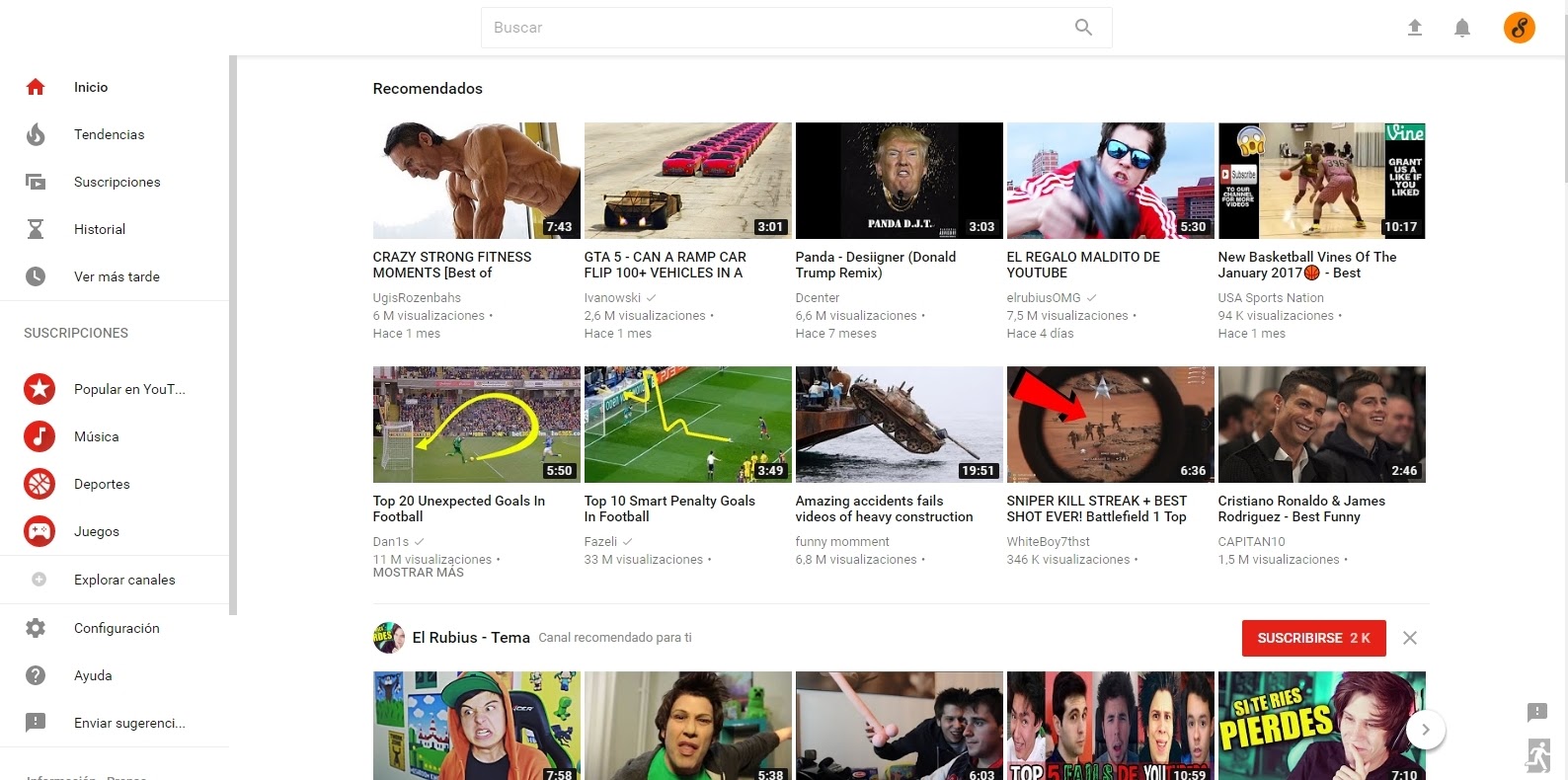Open the Dan1s channel link
The width and height of the screenshot is (1568, 780).
click(x=391, y=541)
